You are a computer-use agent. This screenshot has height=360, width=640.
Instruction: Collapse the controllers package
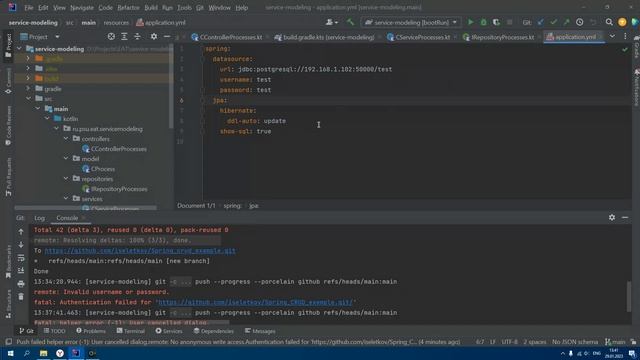[66, 139]
